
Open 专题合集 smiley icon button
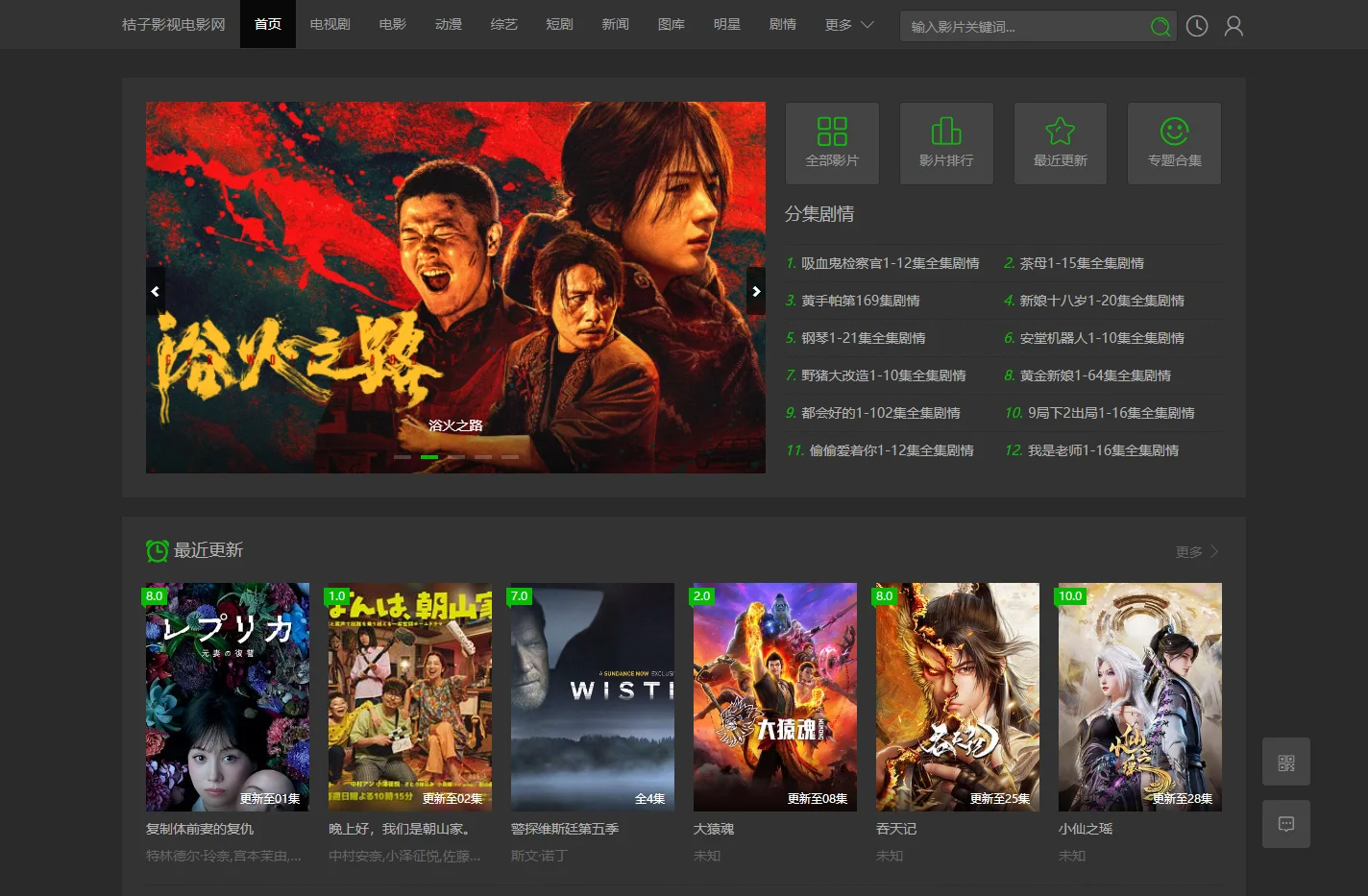pos(1175,143)
